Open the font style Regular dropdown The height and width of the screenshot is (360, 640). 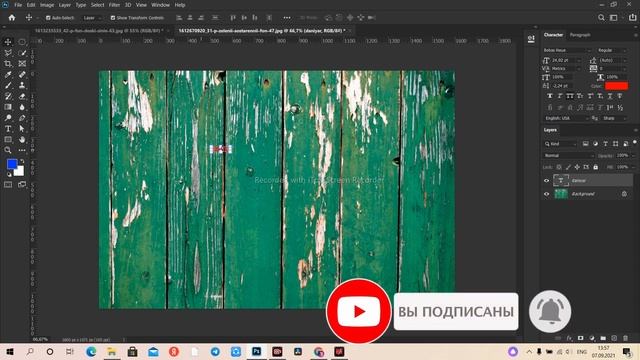coord(612,50)
